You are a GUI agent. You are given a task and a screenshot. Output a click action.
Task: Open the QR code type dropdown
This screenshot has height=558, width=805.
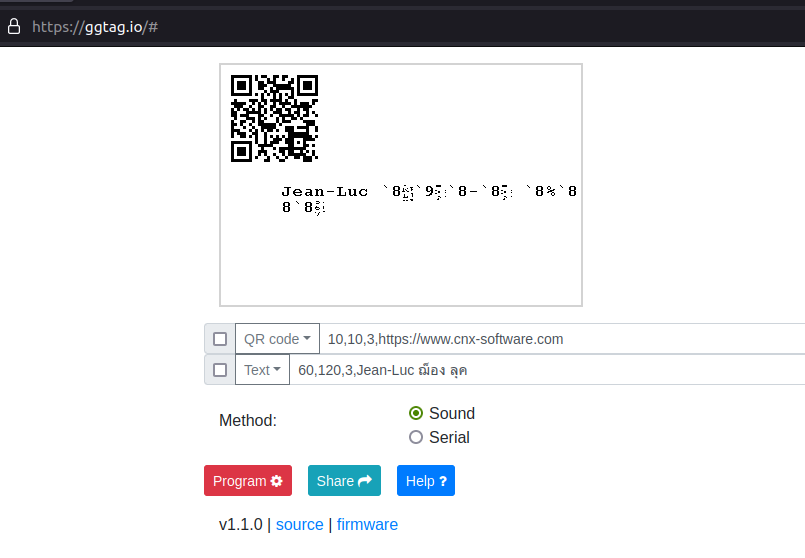277,339
